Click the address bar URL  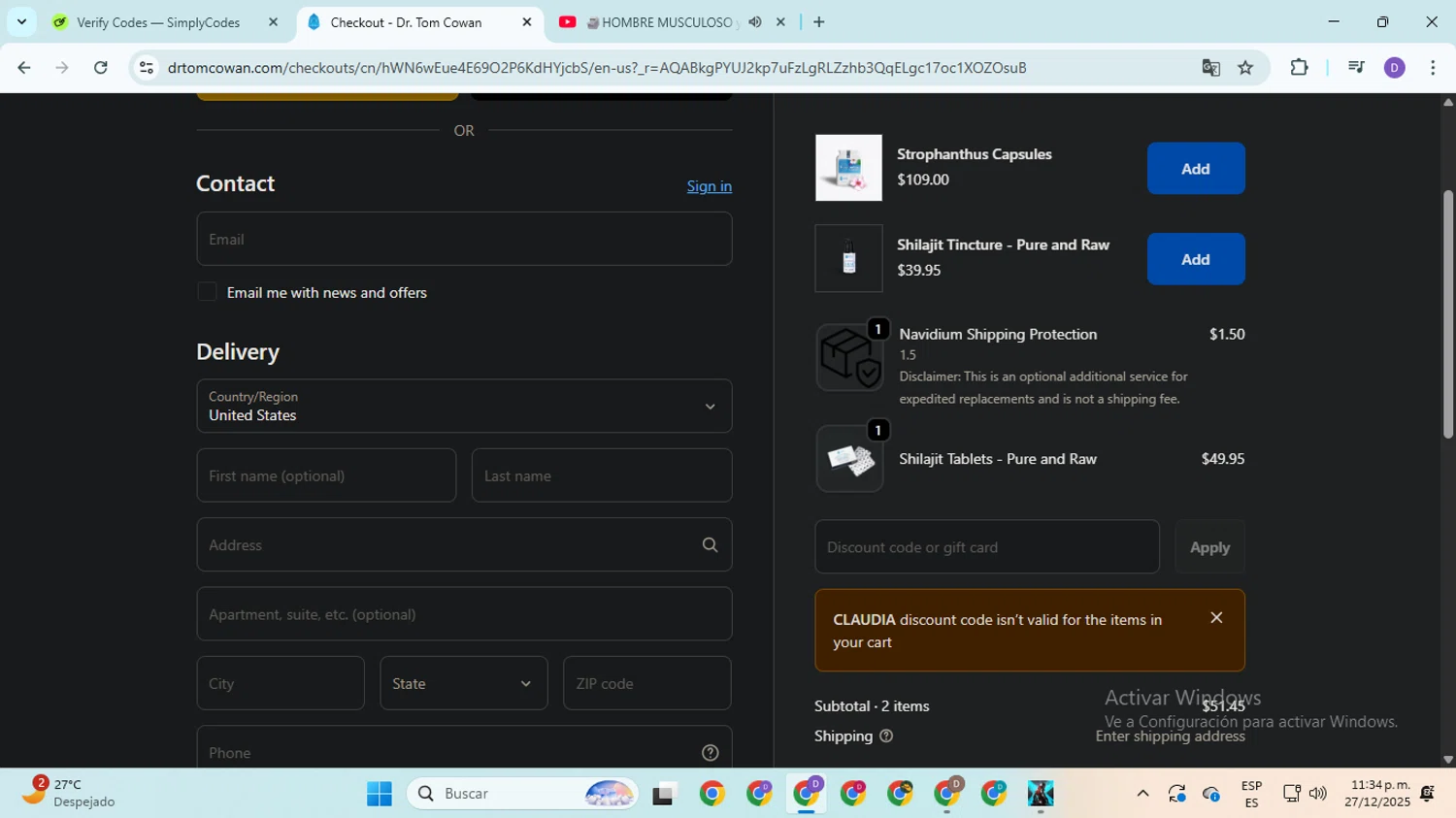click(x=596, y=67)
